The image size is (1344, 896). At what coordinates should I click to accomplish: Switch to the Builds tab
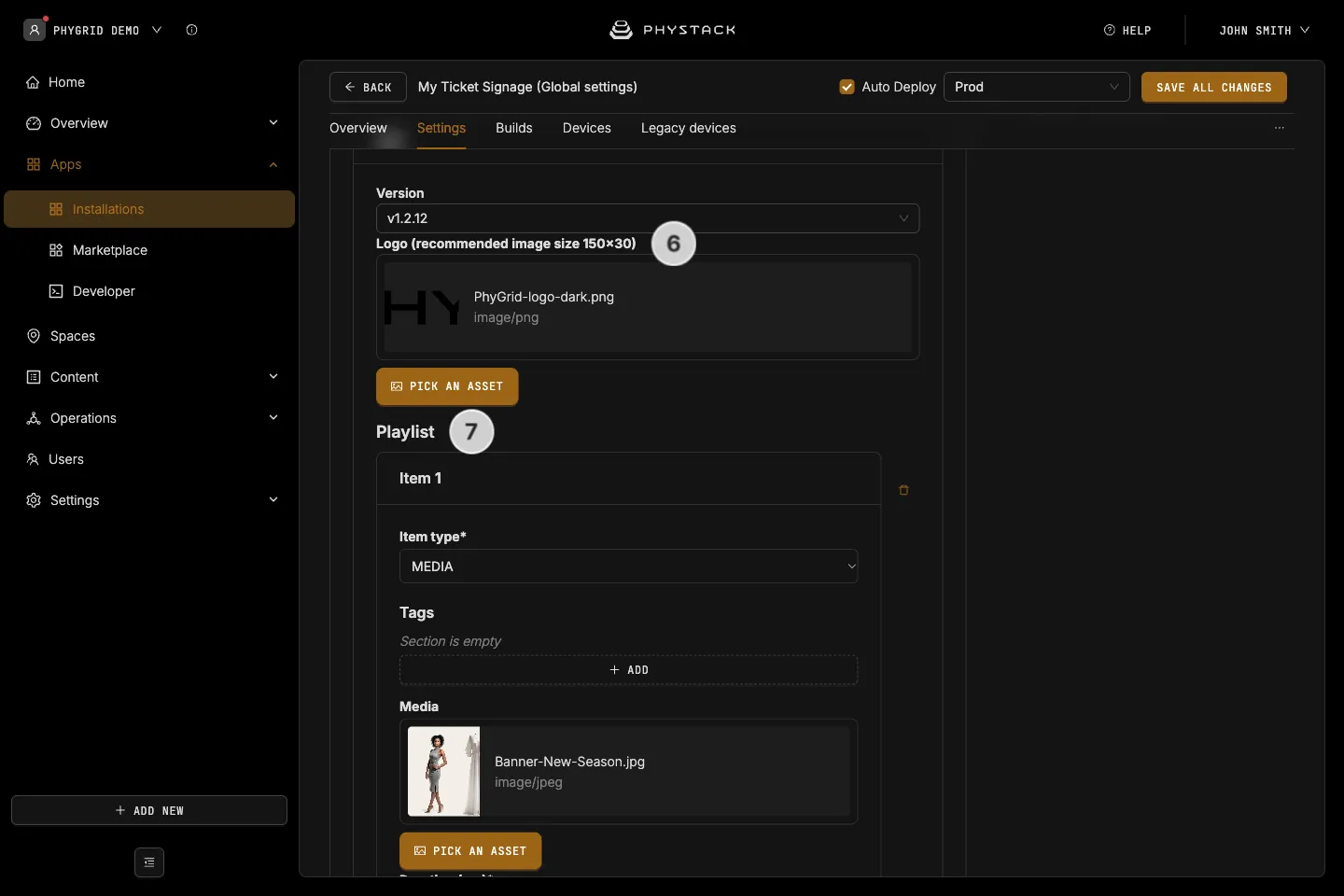tap(514, 128)
